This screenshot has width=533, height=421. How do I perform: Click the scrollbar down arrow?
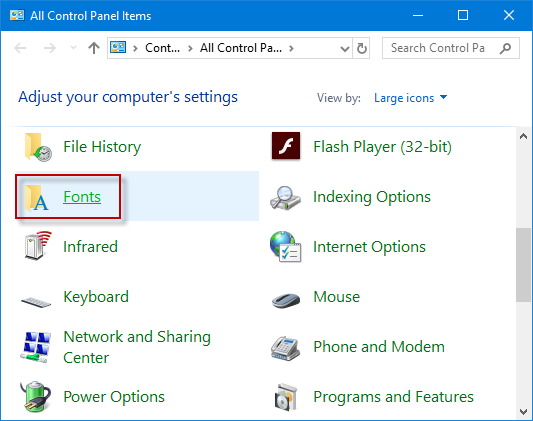523,411
